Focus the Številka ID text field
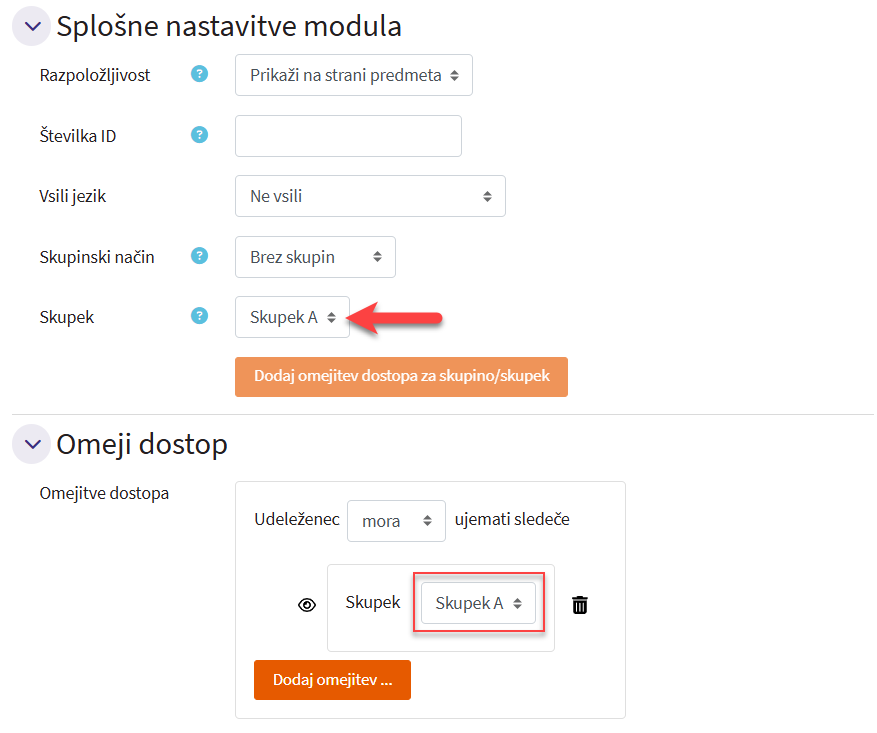877x733 pixels. point(348,136)
